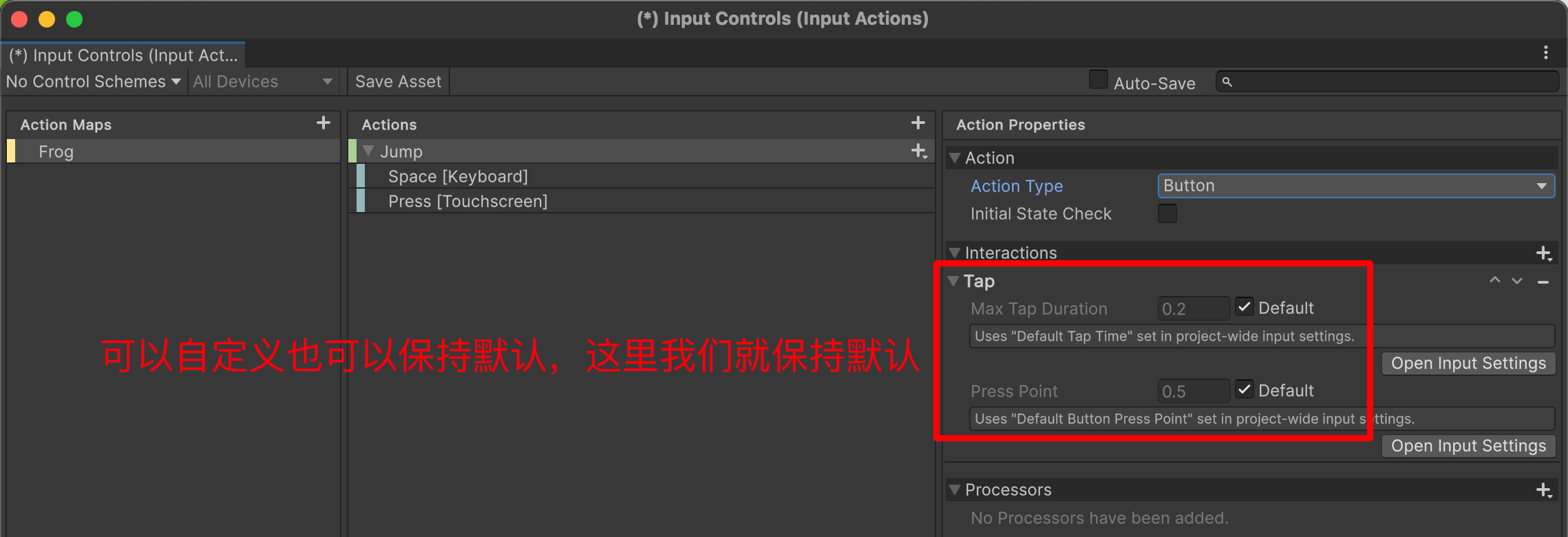
Task: Add binding to the Jump action
Action: click(x=919, y=151)
